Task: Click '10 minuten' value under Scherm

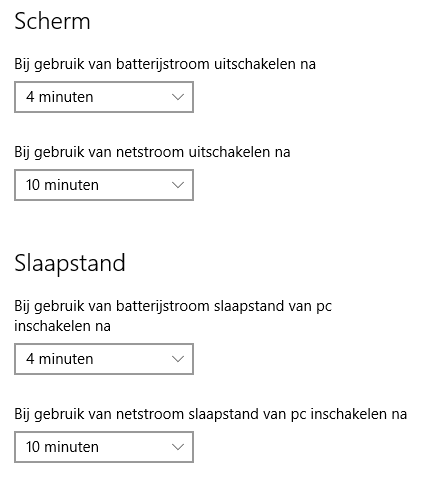Action: click(62, 185)
